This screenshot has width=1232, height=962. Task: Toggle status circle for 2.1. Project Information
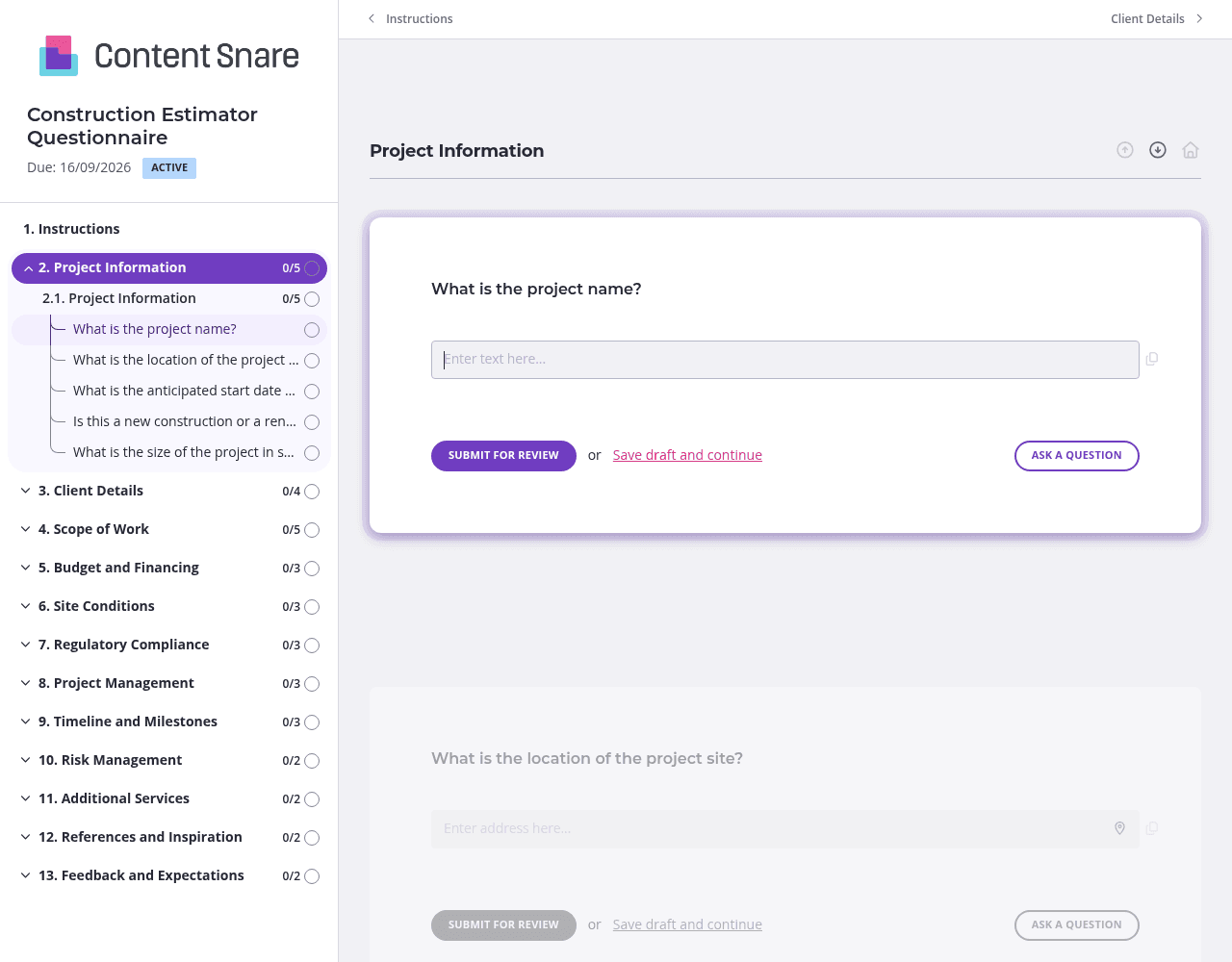click(312, 299)
